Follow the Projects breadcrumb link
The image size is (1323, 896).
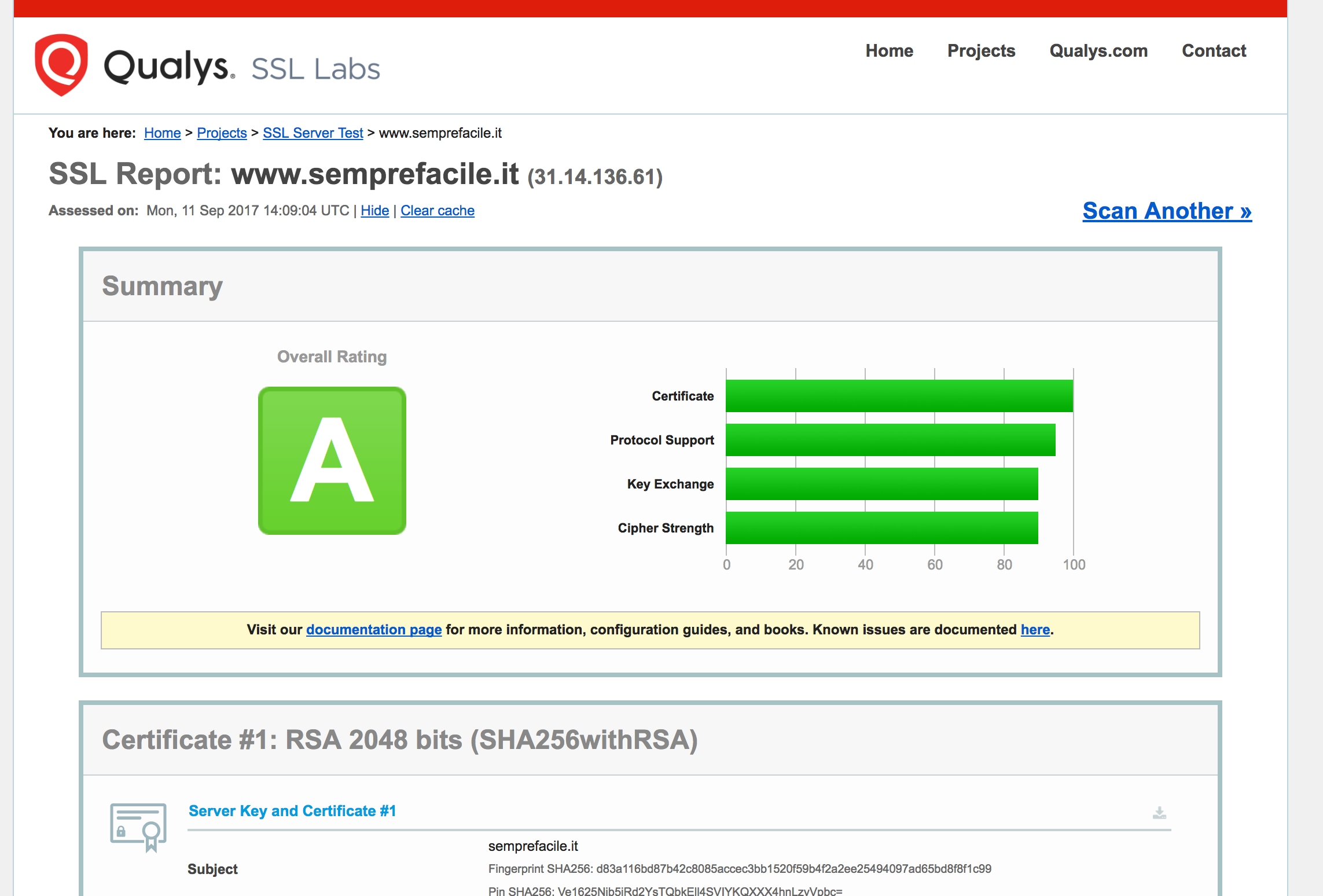click(x=222, y=133)
